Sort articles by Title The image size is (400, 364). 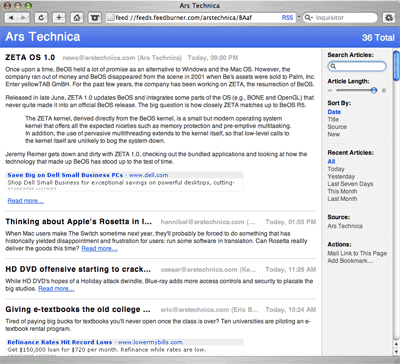pyautogui.click(x=333, y=119)
